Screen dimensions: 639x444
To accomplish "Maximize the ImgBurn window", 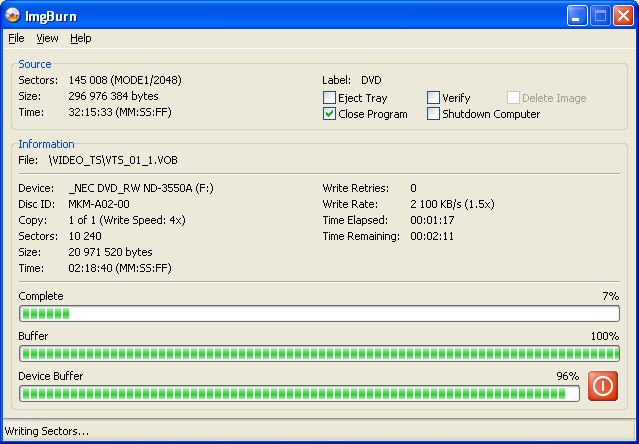I will (x=601, y=15).
